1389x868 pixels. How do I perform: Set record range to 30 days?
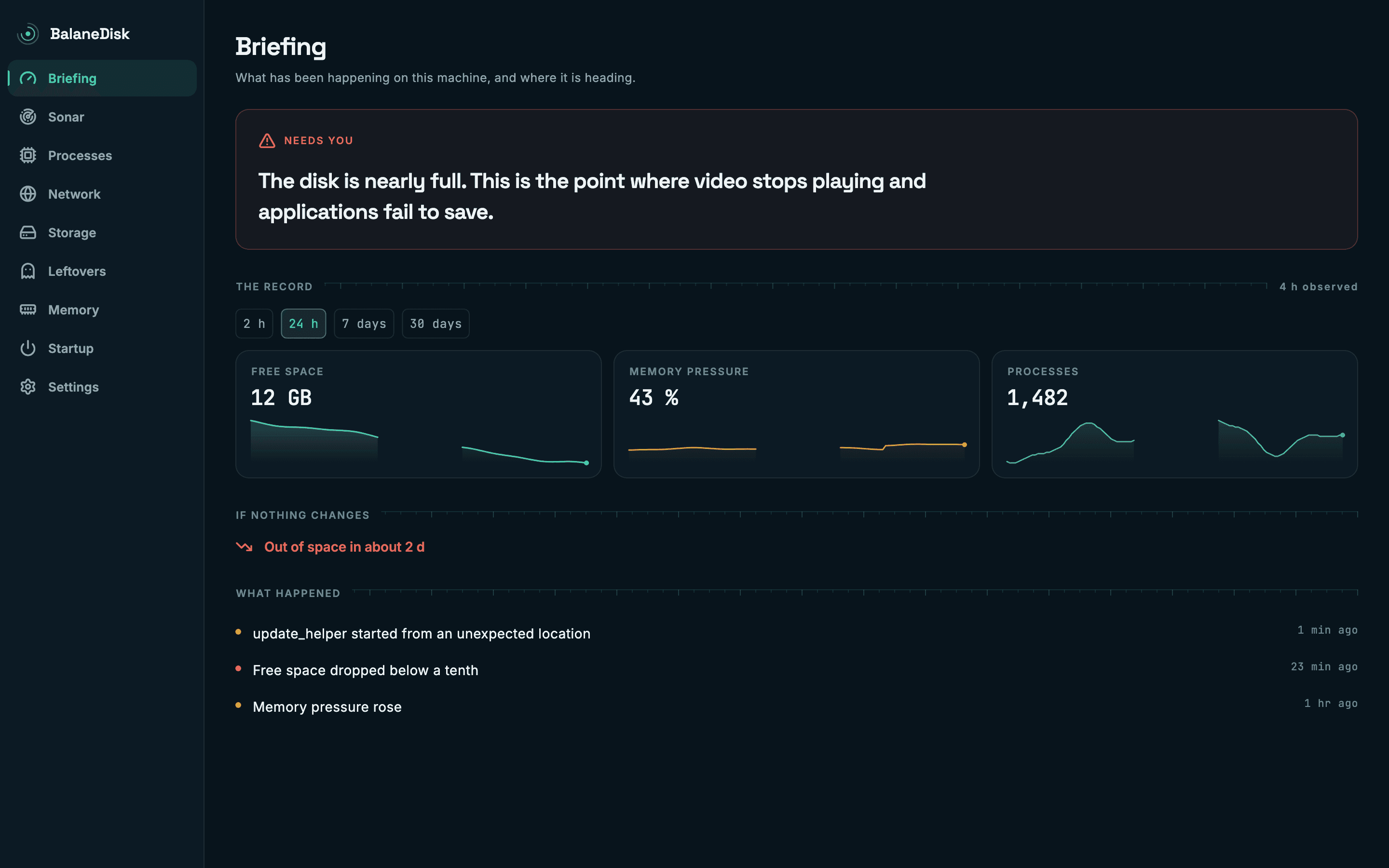click(436, 324)
